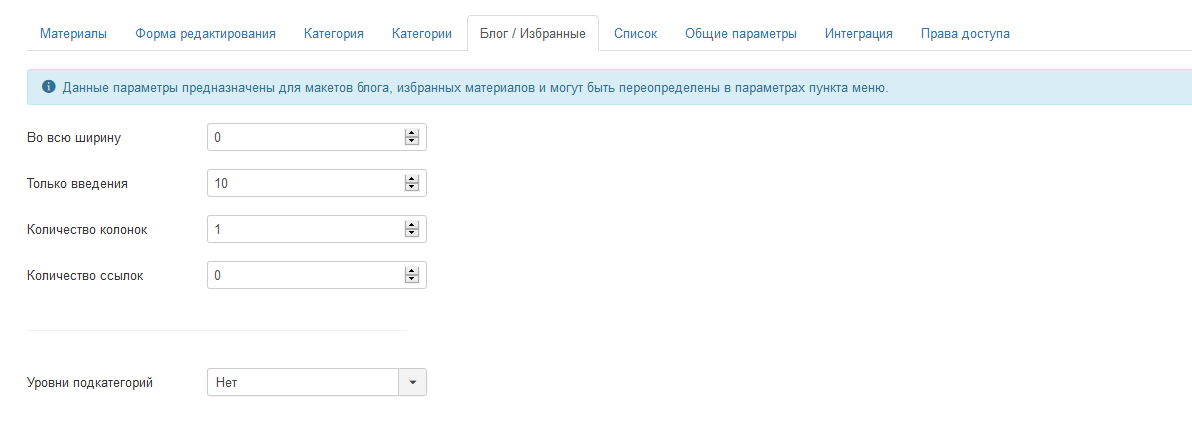This screenshot has width=1192, height=423.
Task: Open the Общие параметры tab
Action: tap(741, 34)
